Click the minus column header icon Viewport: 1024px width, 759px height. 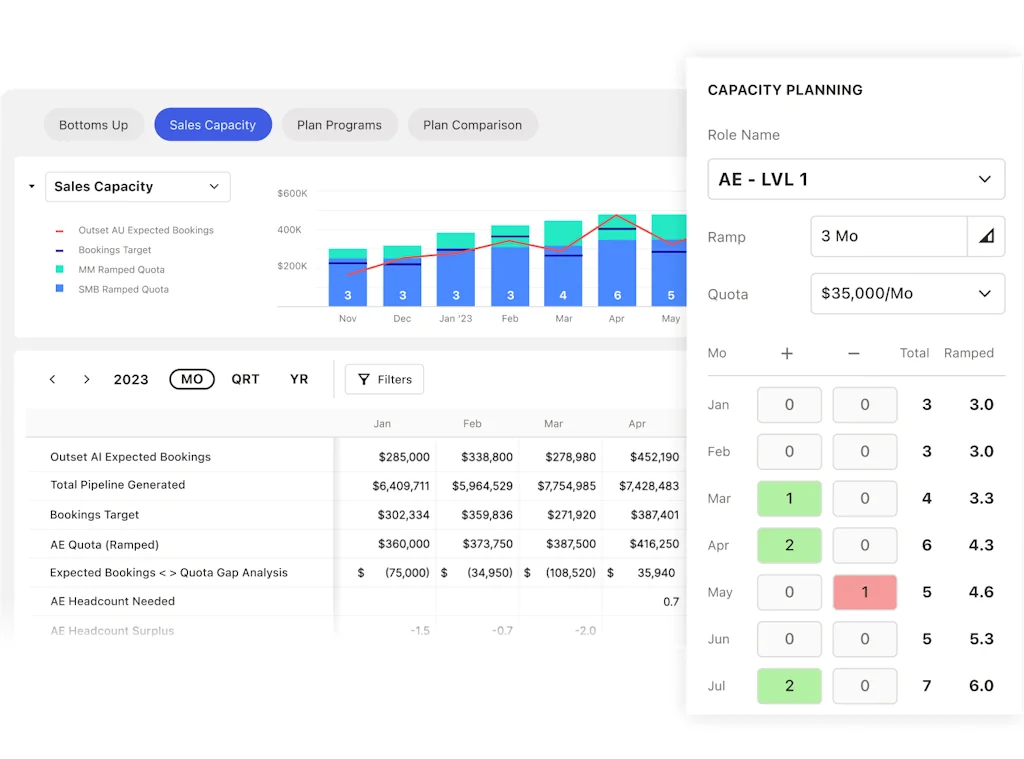coord(853,353)
